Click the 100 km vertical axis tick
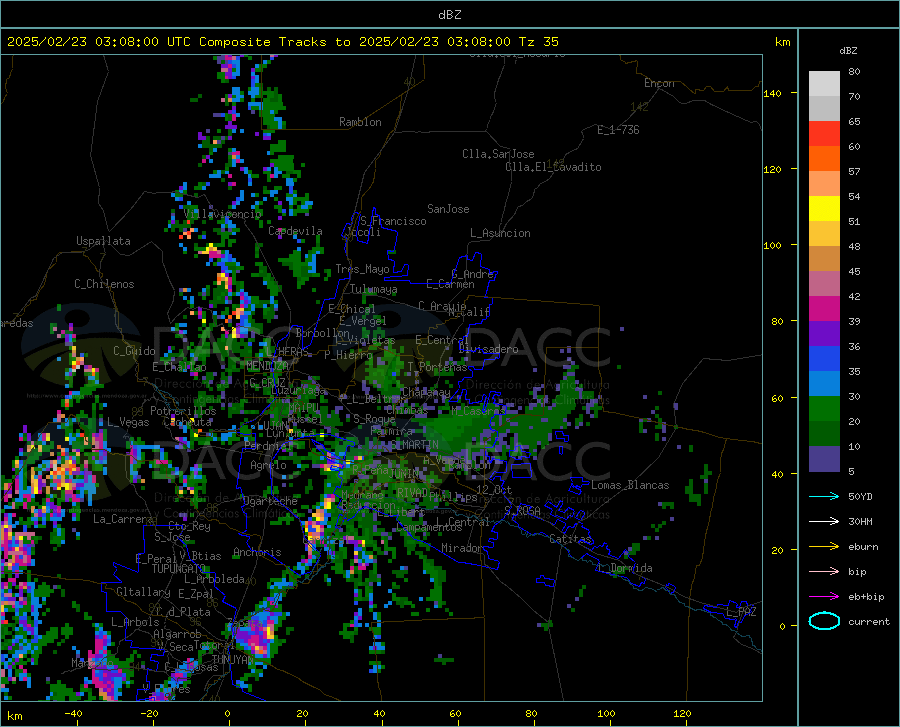900x727 pixels. (773, 245)
